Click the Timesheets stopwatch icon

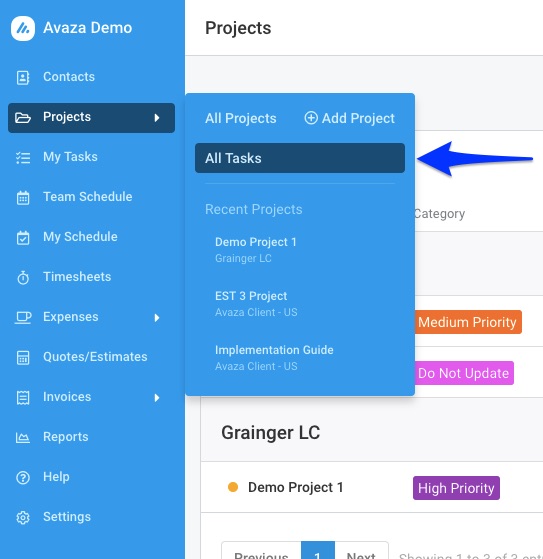click(23, 277)
